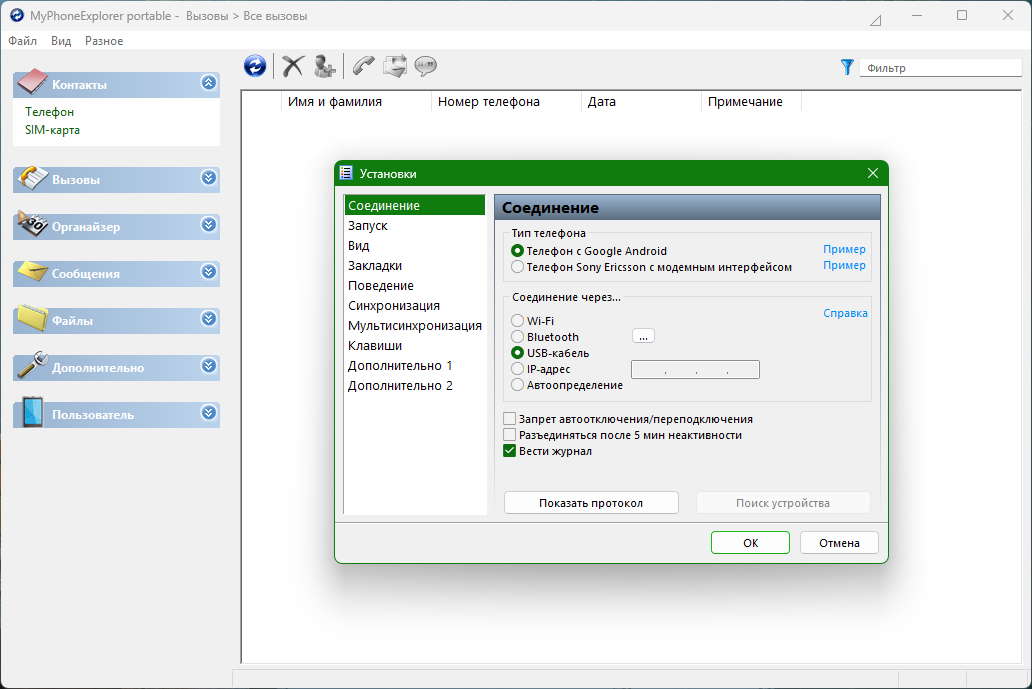Select Мультисинхронизация settings category
This screenshot has width=1032, height=689.
coord(415,325)
